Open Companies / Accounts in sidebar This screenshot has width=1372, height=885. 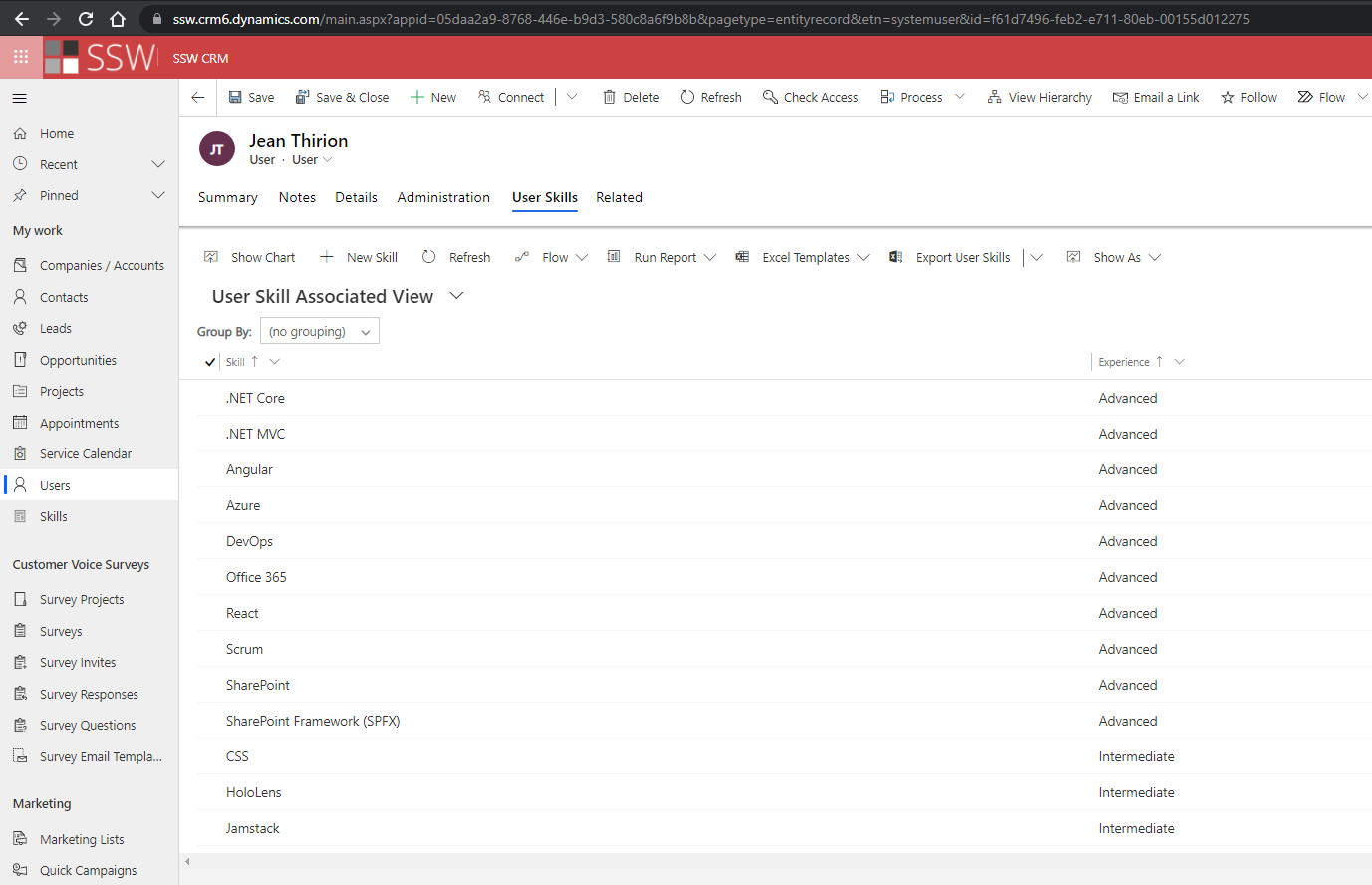(x=102, y=265)
